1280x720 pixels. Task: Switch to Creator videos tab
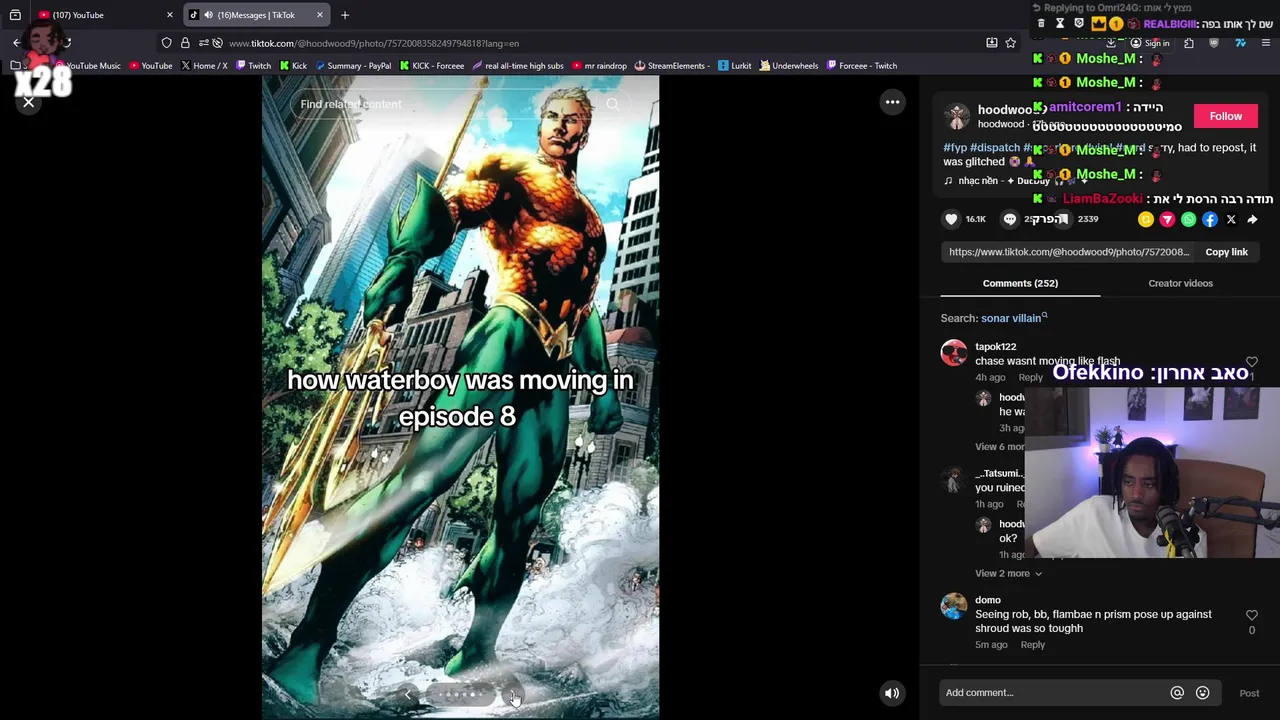(x=1180, y=283)
